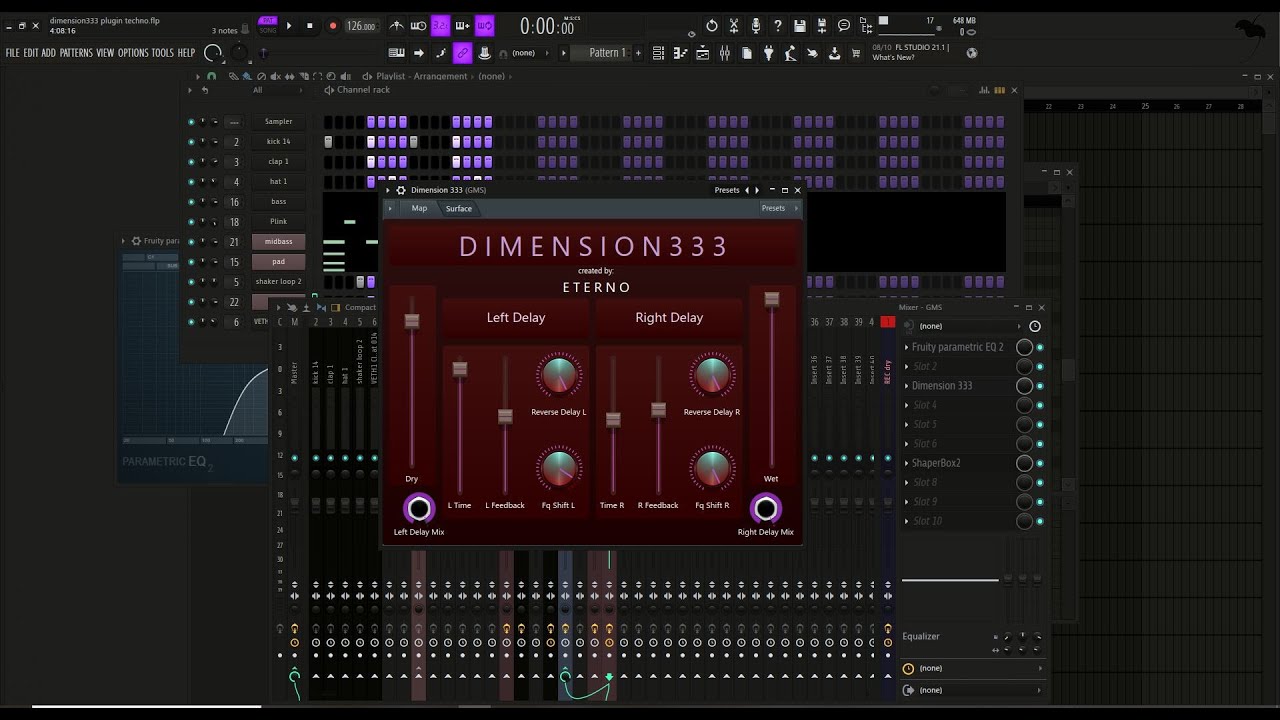Click the save project floppy icon
This screenshot has width=1280, height=720.
(x=800, y=26)
